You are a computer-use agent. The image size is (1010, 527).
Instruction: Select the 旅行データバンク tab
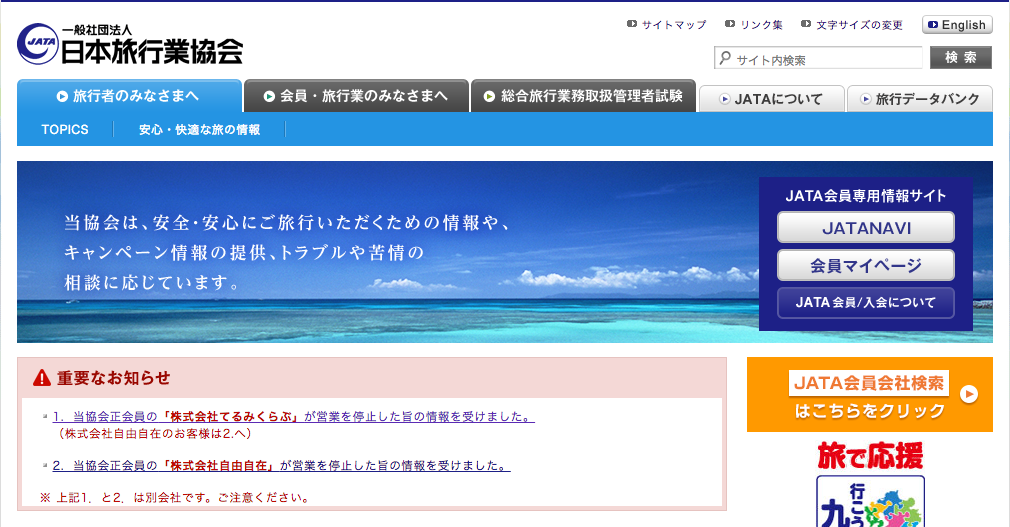[920, 99]
